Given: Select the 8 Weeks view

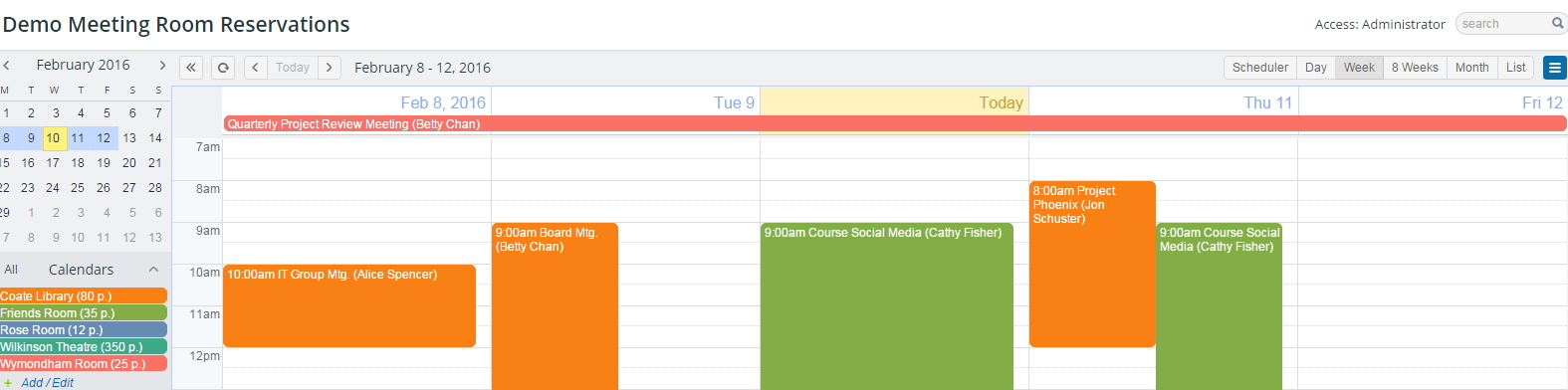Looking at the screenshot, I should click(1415, 68).
